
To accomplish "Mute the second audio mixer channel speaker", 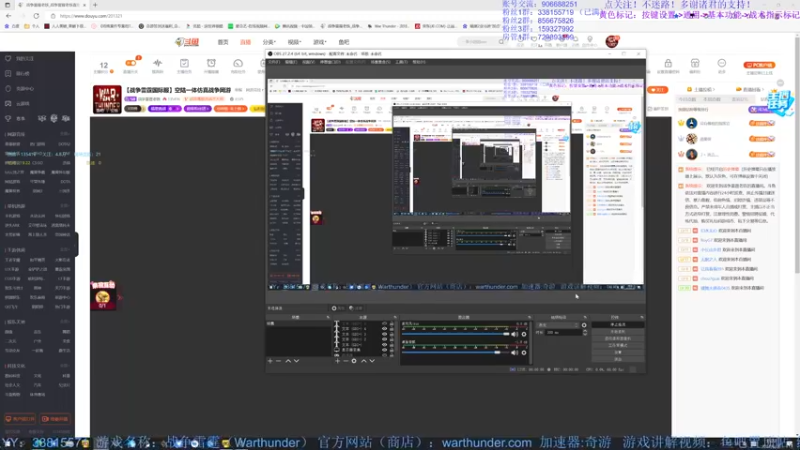I will point(514,353).
